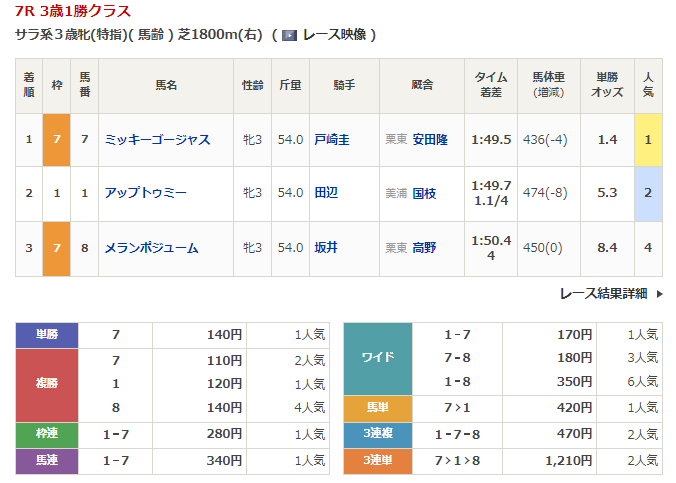Click the 馬連 payout label
Screen dimensions: 676x483
pos(47,461)
